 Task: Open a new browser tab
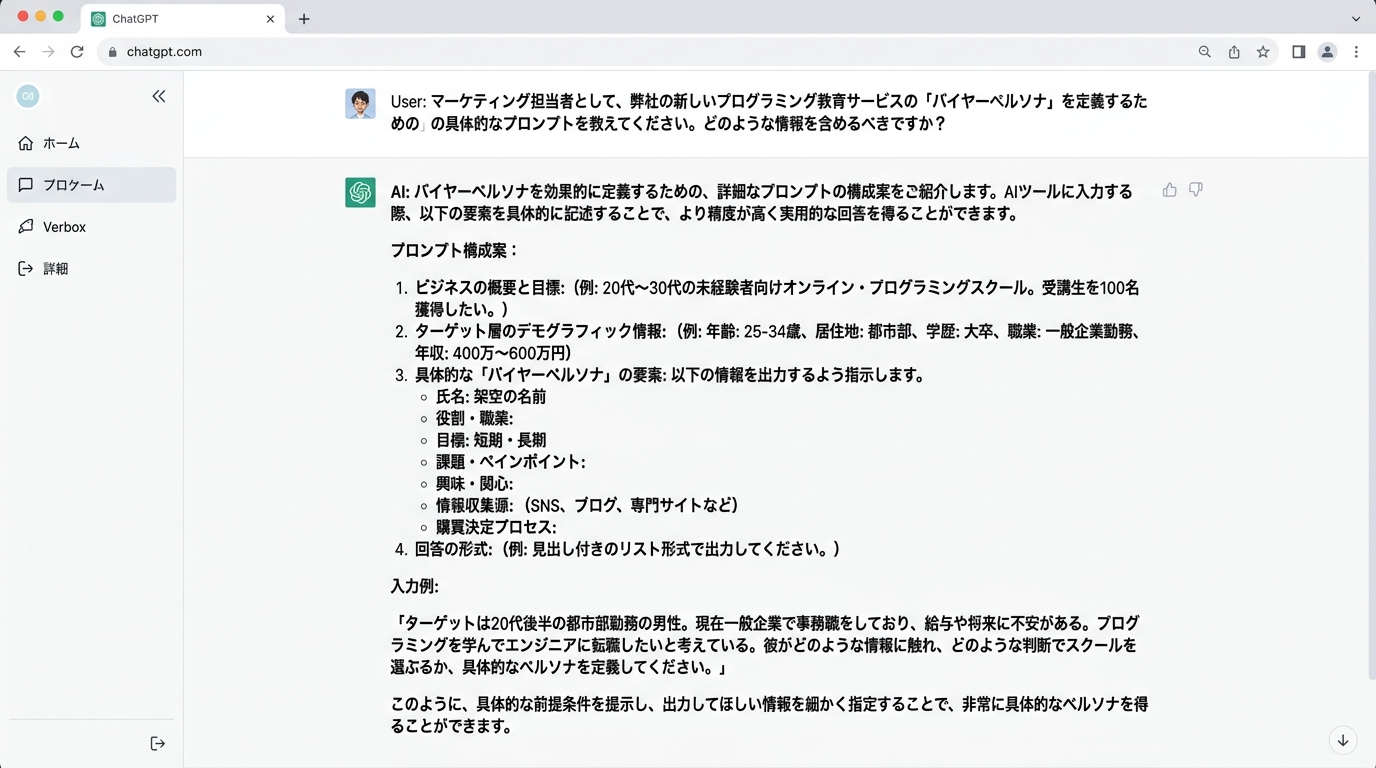tap(304, 19)
